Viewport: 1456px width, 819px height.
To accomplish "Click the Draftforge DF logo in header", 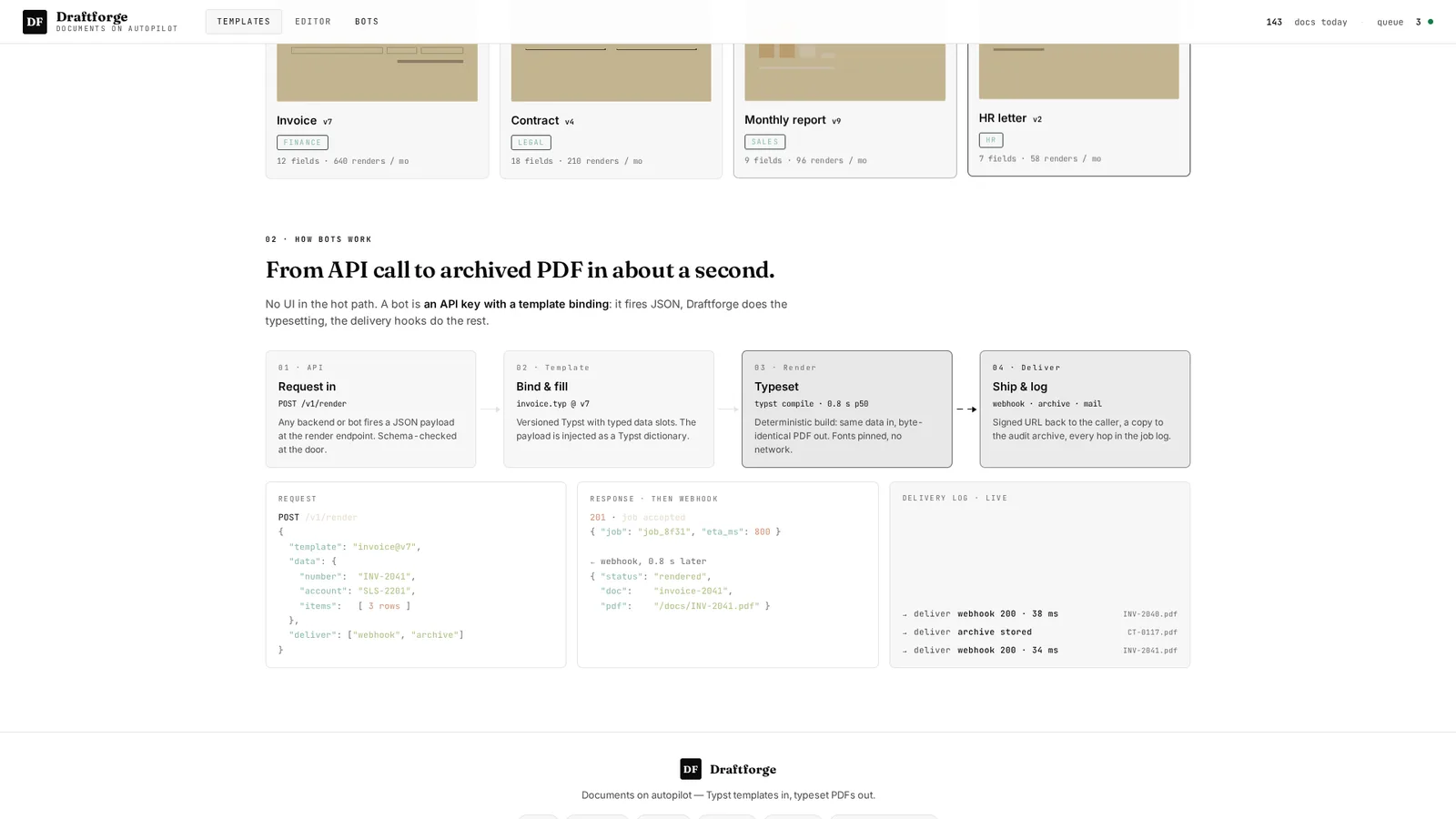I will click(35, 22).
